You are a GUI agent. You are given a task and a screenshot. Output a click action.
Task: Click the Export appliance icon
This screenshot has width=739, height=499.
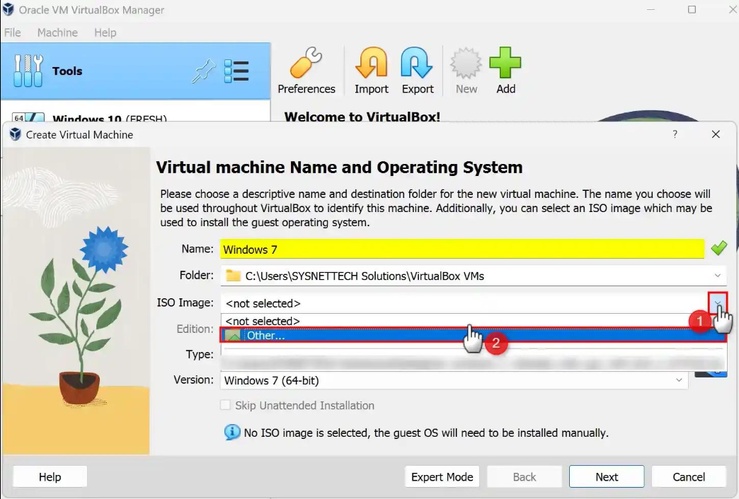tap(417, 71)
